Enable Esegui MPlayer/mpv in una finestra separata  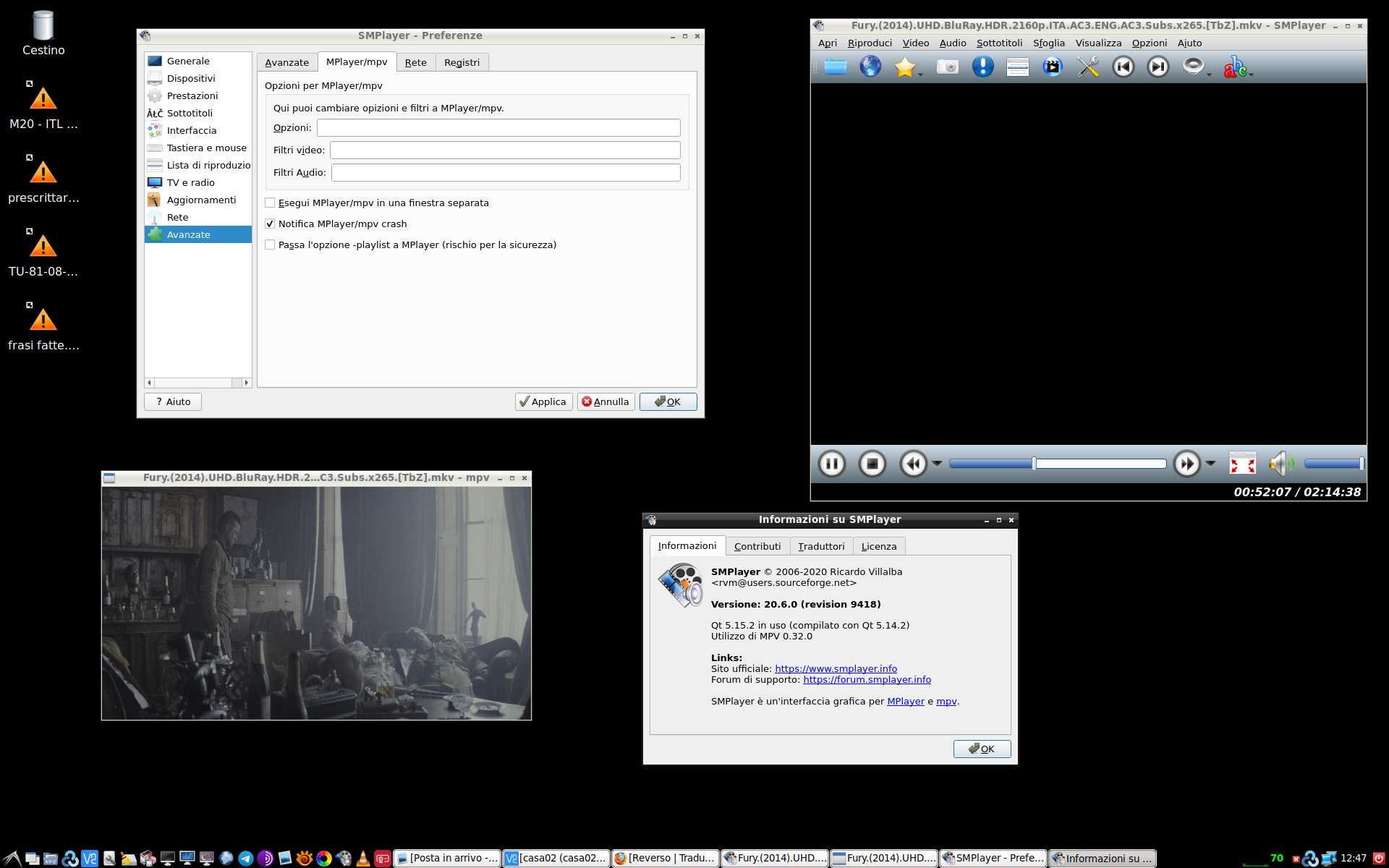[270, 203]
